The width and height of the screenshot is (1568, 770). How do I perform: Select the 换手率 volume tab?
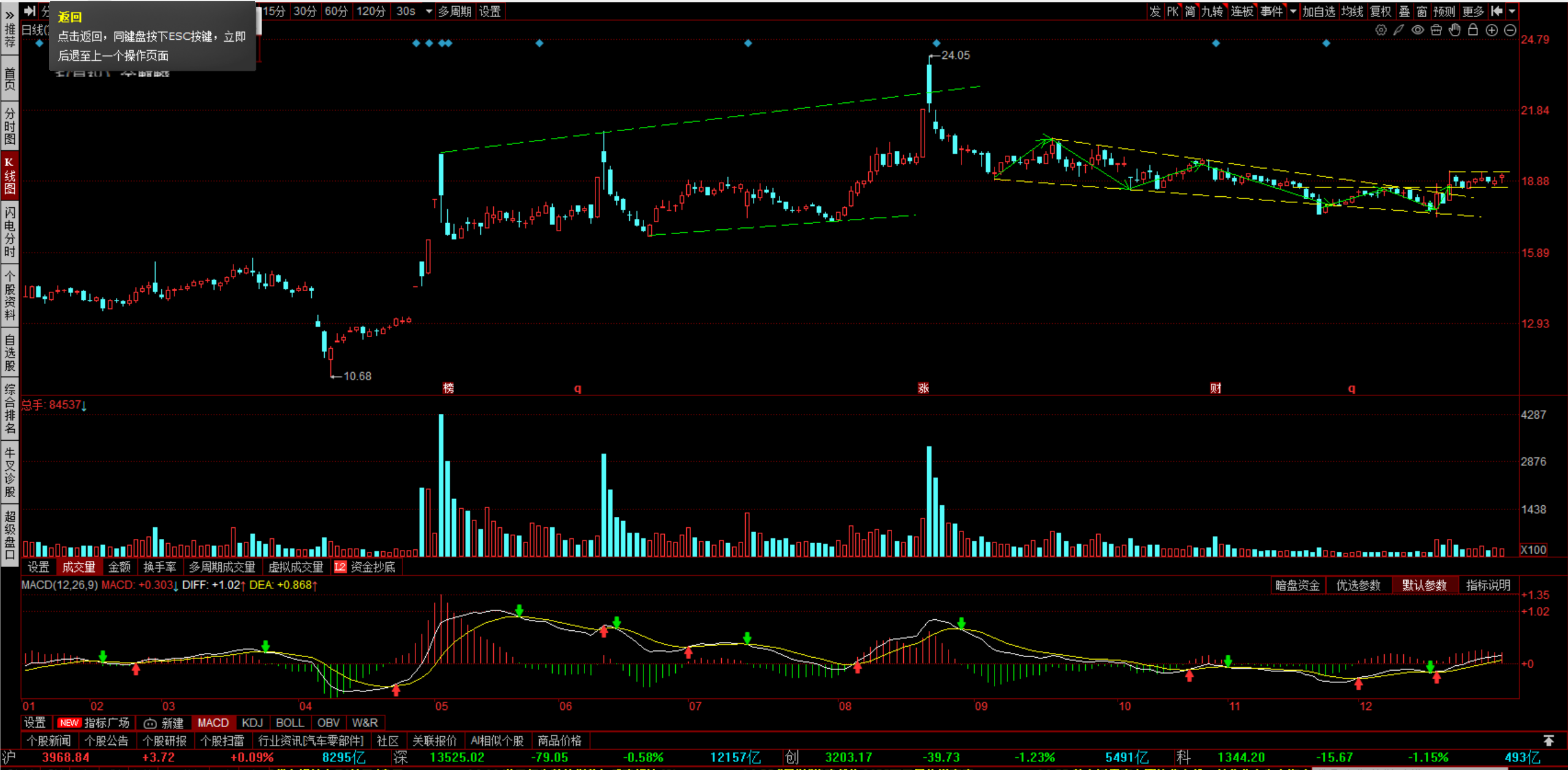click(159, 567)
